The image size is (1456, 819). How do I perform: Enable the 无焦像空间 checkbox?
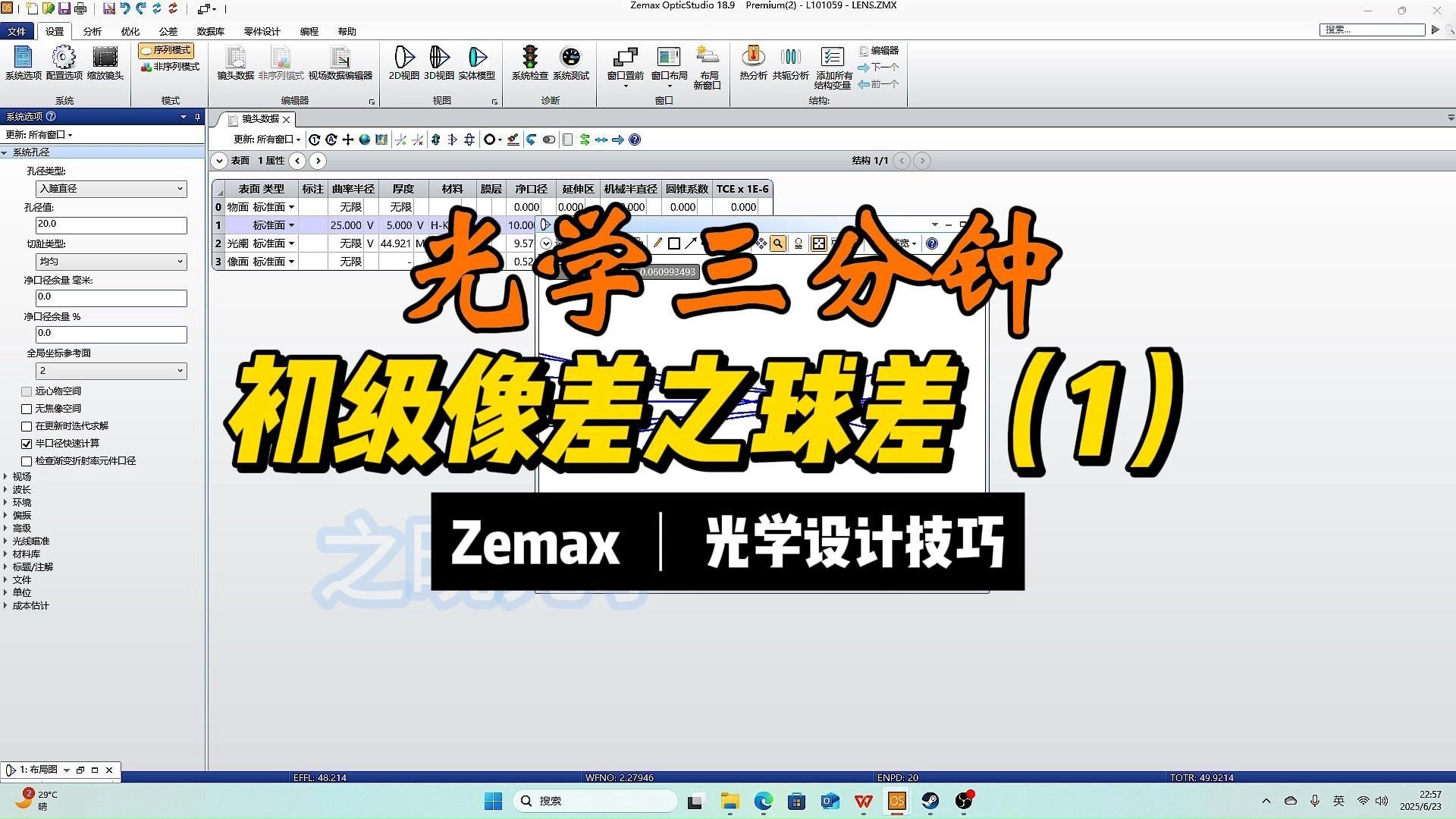click(x=27, y=408)
